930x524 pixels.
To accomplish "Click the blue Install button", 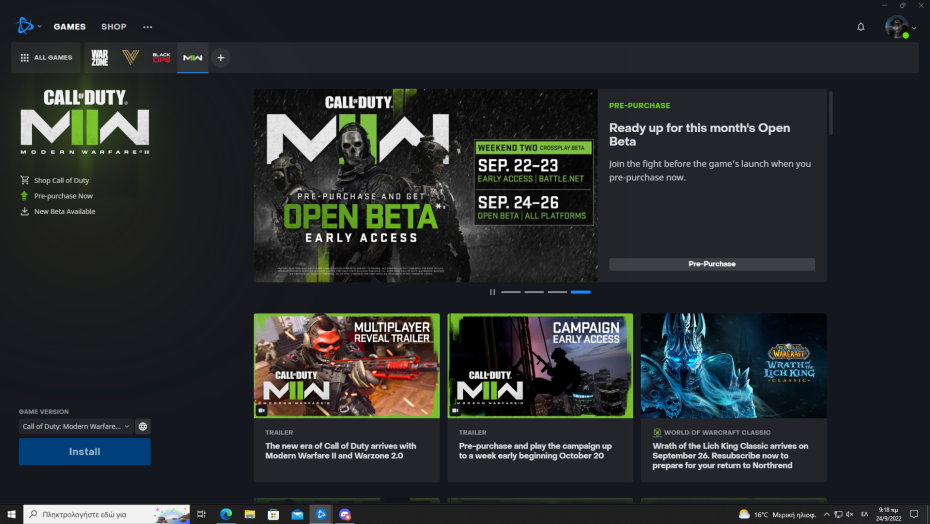I will [84, 452].
